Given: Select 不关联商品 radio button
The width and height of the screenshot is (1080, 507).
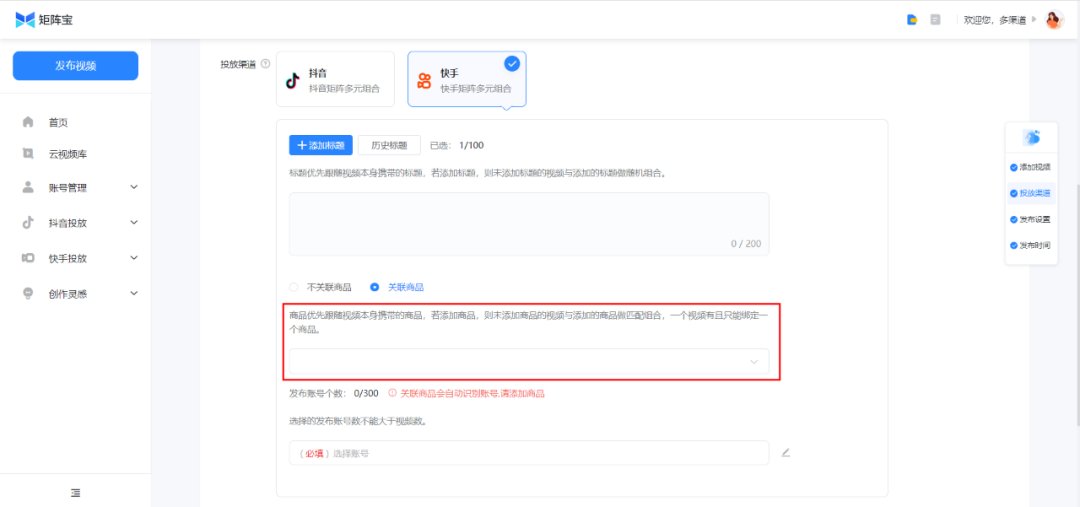Looking at the screenshot, I should click(x=295, y=287).
